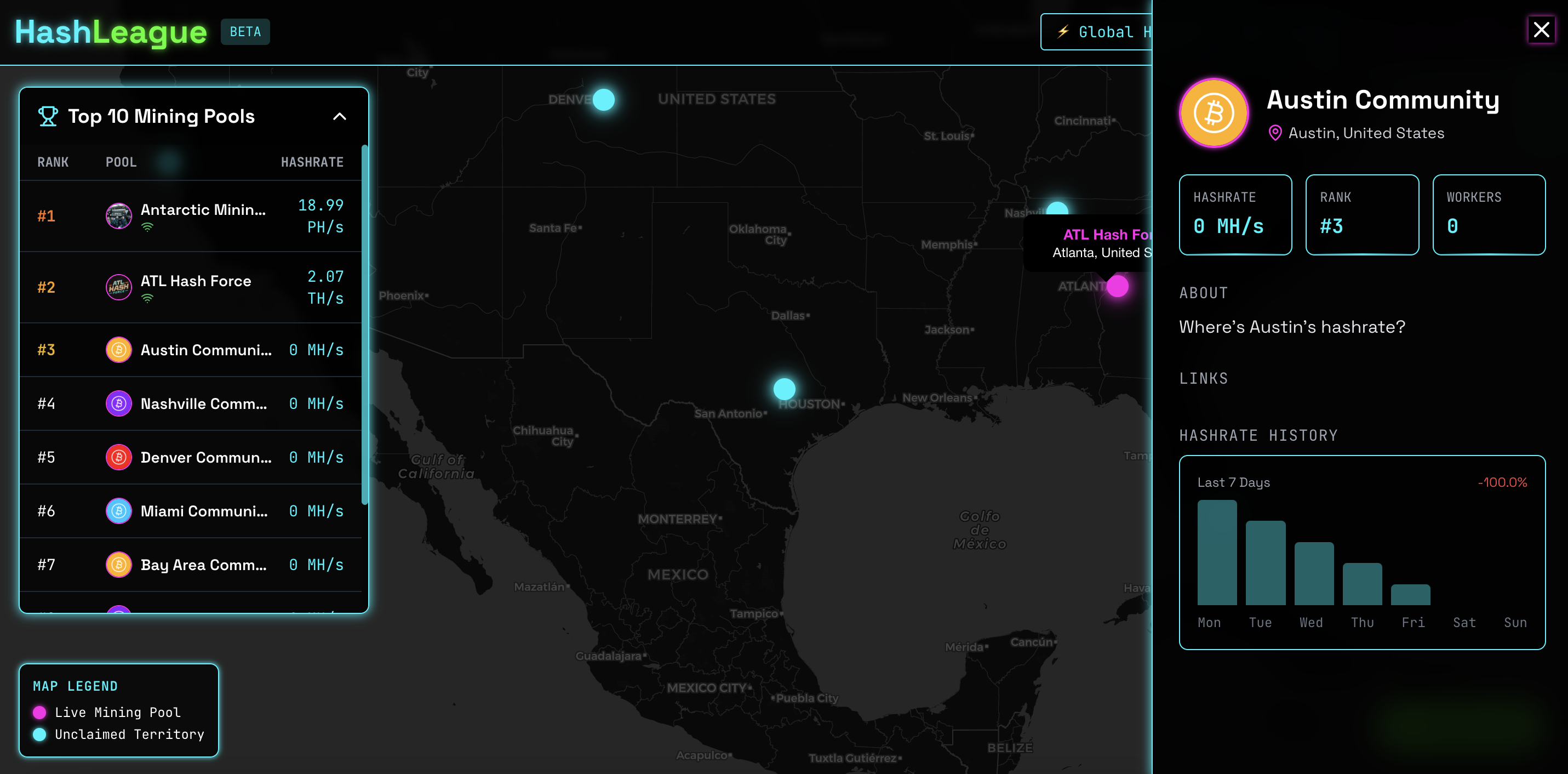Click the HashLeague logo title
This screenshot has height=774, width=1568.
111,32
